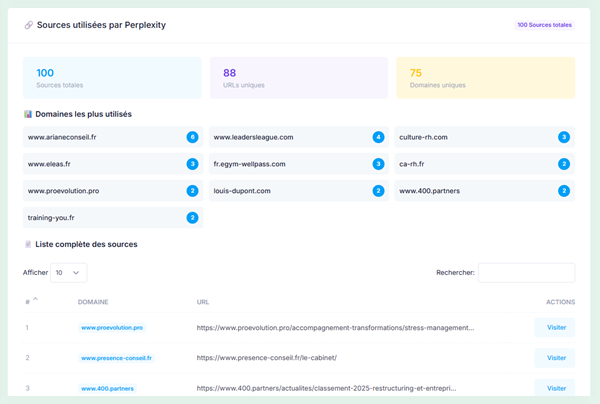
Task: Click the ACTIONS column header
Action: 560,302
